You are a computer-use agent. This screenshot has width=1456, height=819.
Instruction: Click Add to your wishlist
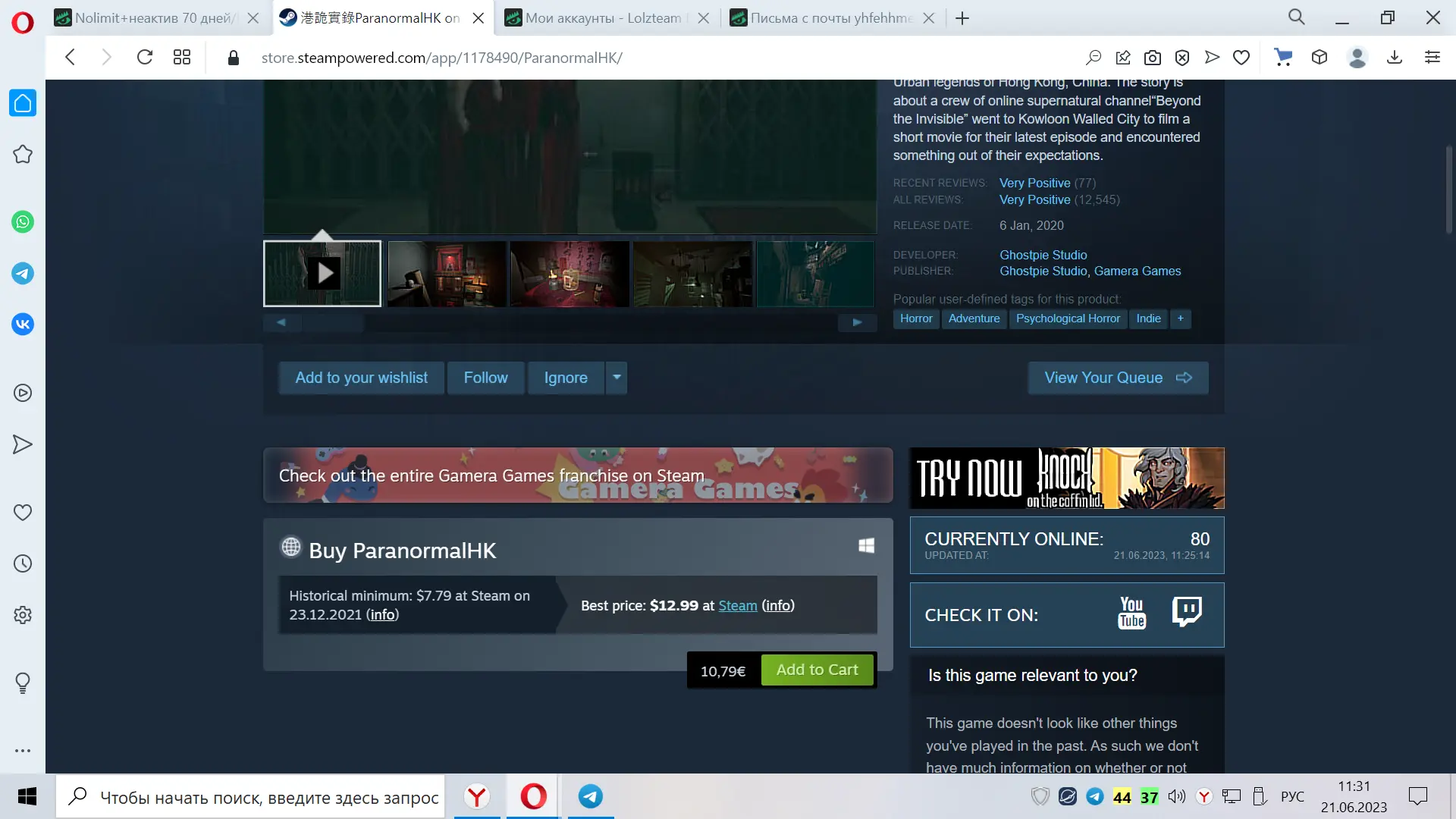(x=361, y=378)
